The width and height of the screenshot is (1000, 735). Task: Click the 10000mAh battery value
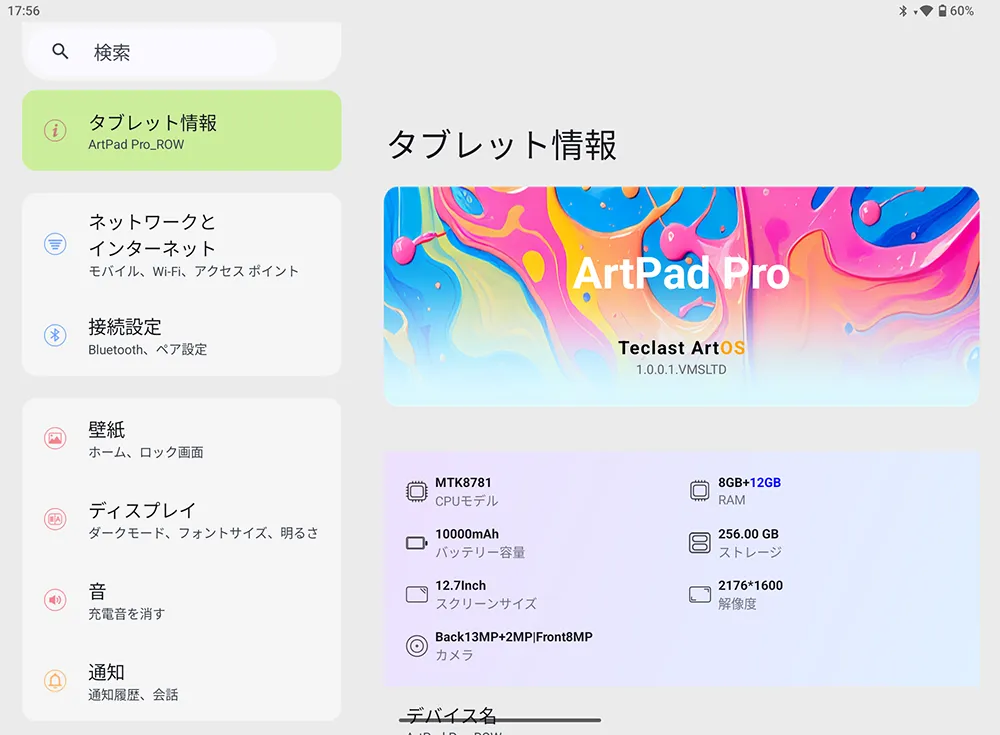pyautogui.click(x=467, y=534)
